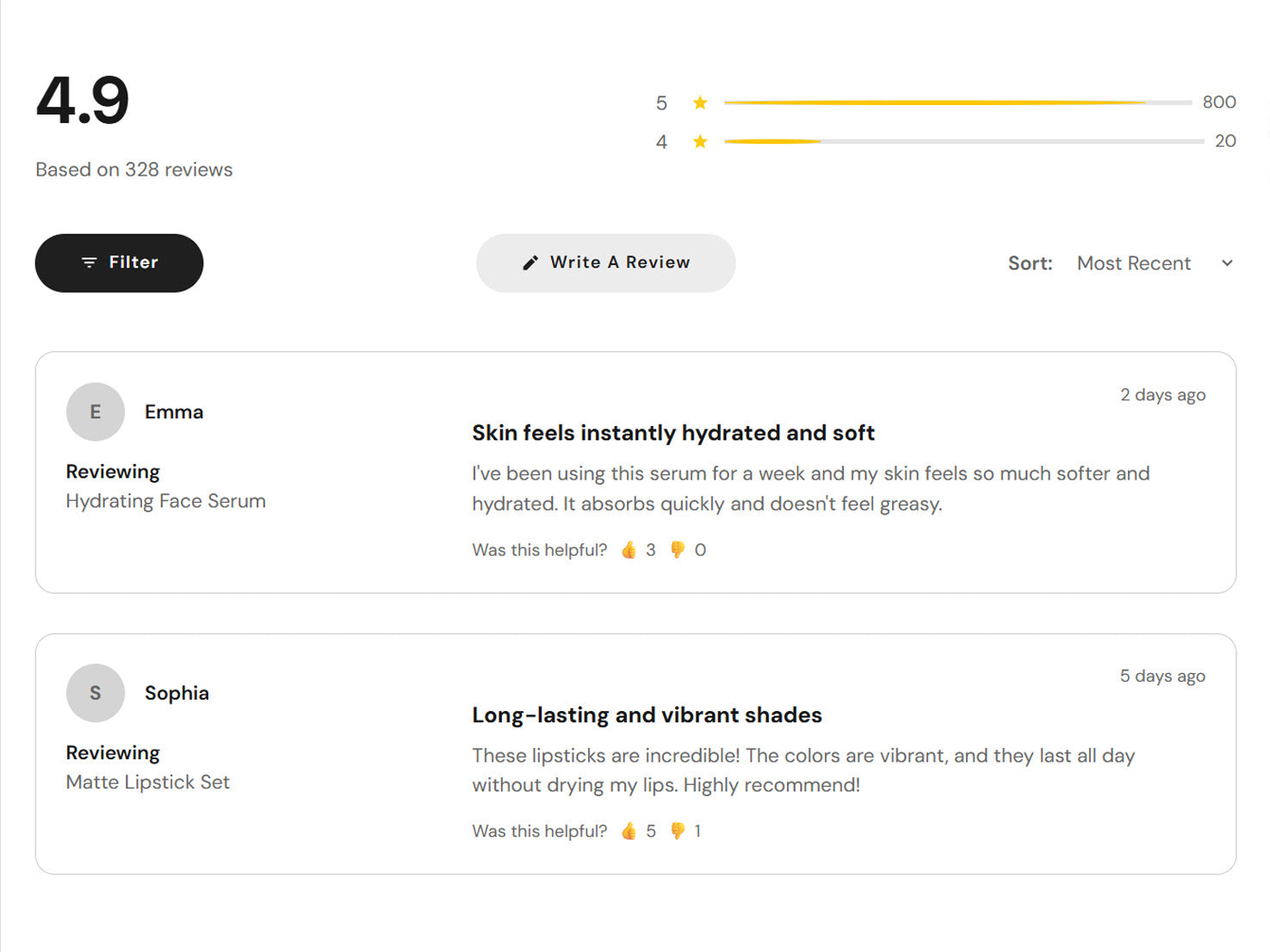
Task: Thumbs down Emma's serum review
Action: pos(678,550)
